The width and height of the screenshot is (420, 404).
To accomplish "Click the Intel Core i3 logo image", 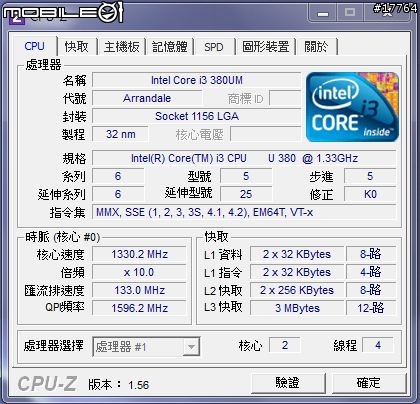I will [x=352, y=107].
